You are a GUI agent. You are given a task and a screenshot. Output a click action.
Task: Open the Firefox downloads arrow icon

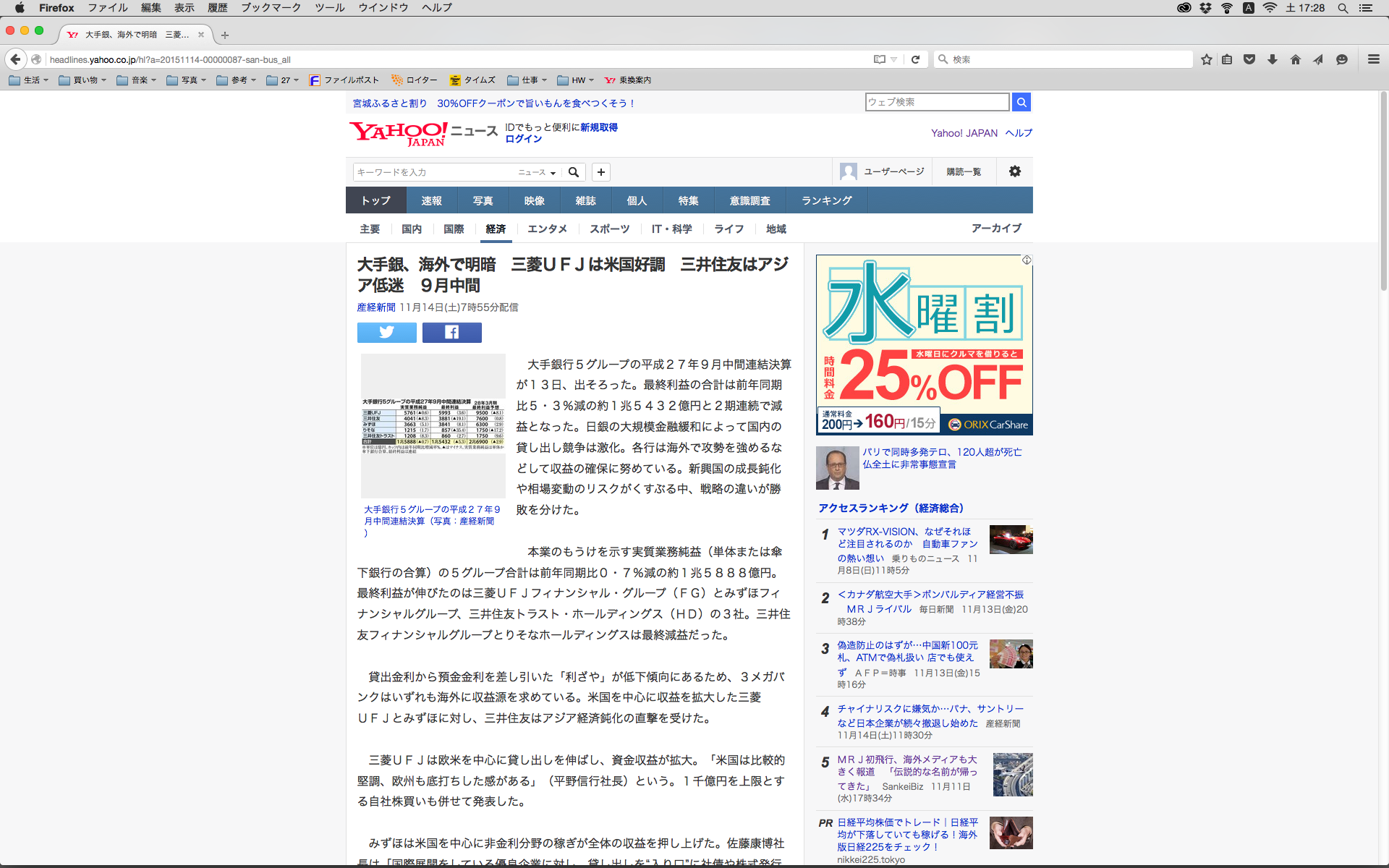click(1272, 59)
